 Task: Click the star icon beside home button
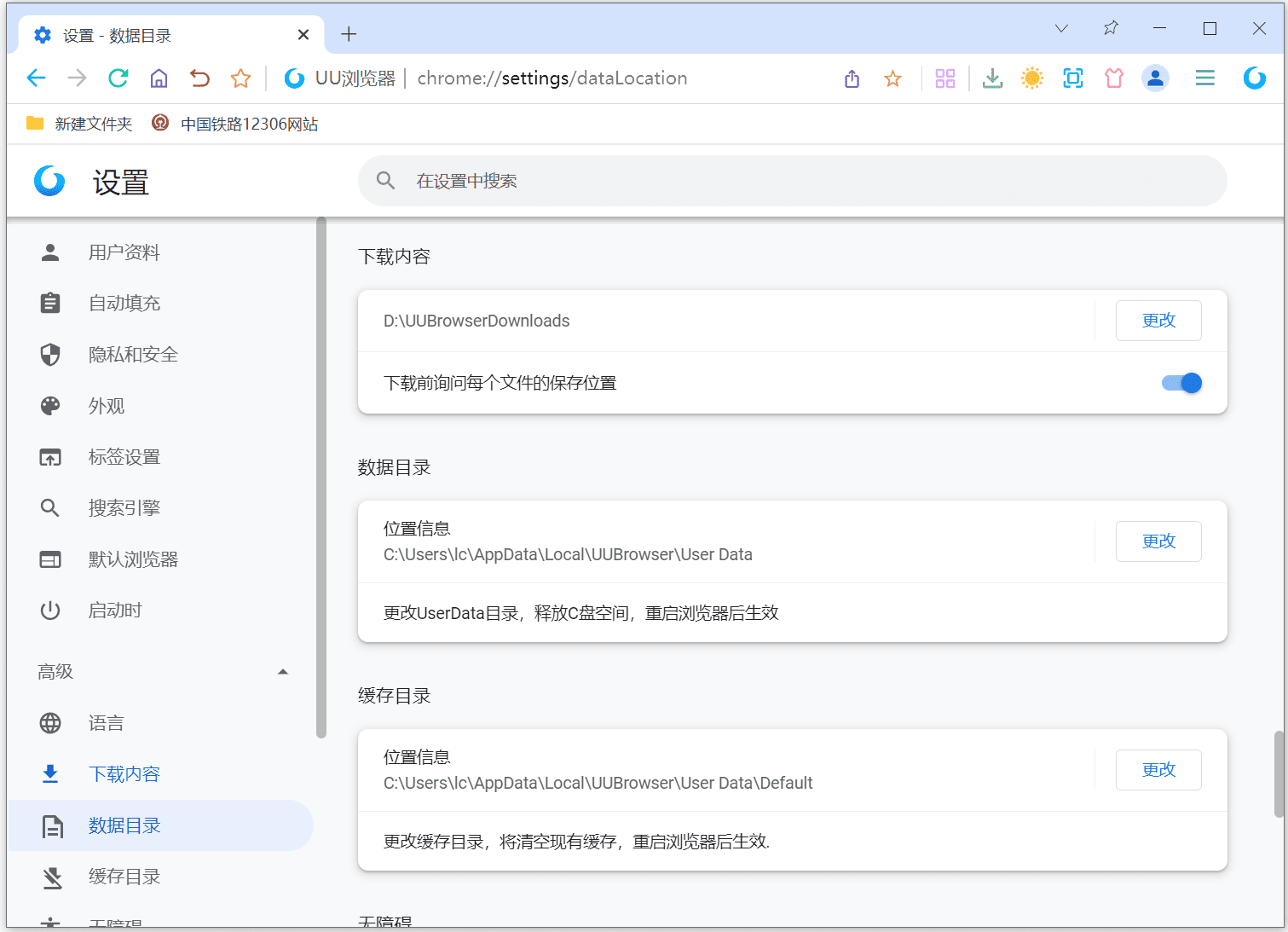tap(240, 78)
